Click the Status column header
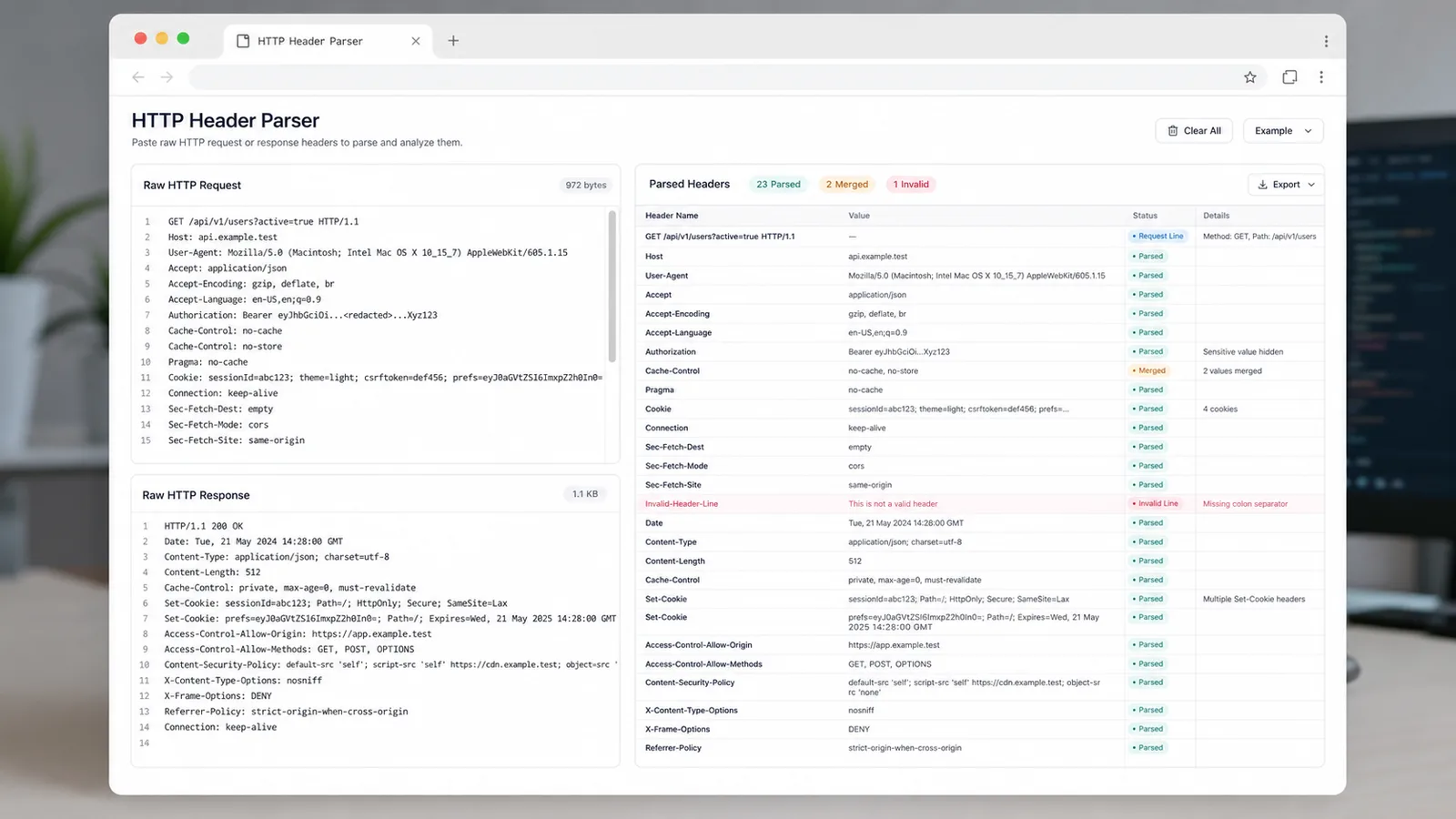The image size is (1456, 819). 1145,216
